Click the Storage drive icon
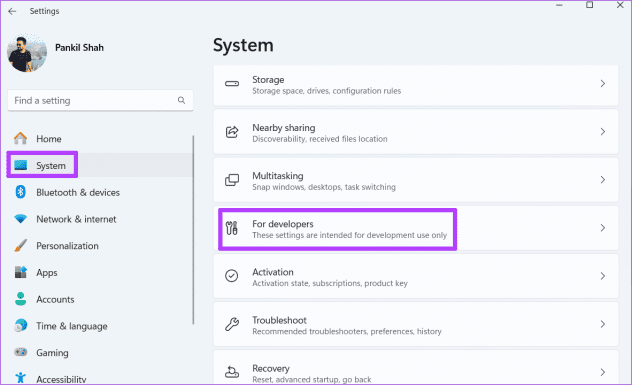 pos(232,84)
